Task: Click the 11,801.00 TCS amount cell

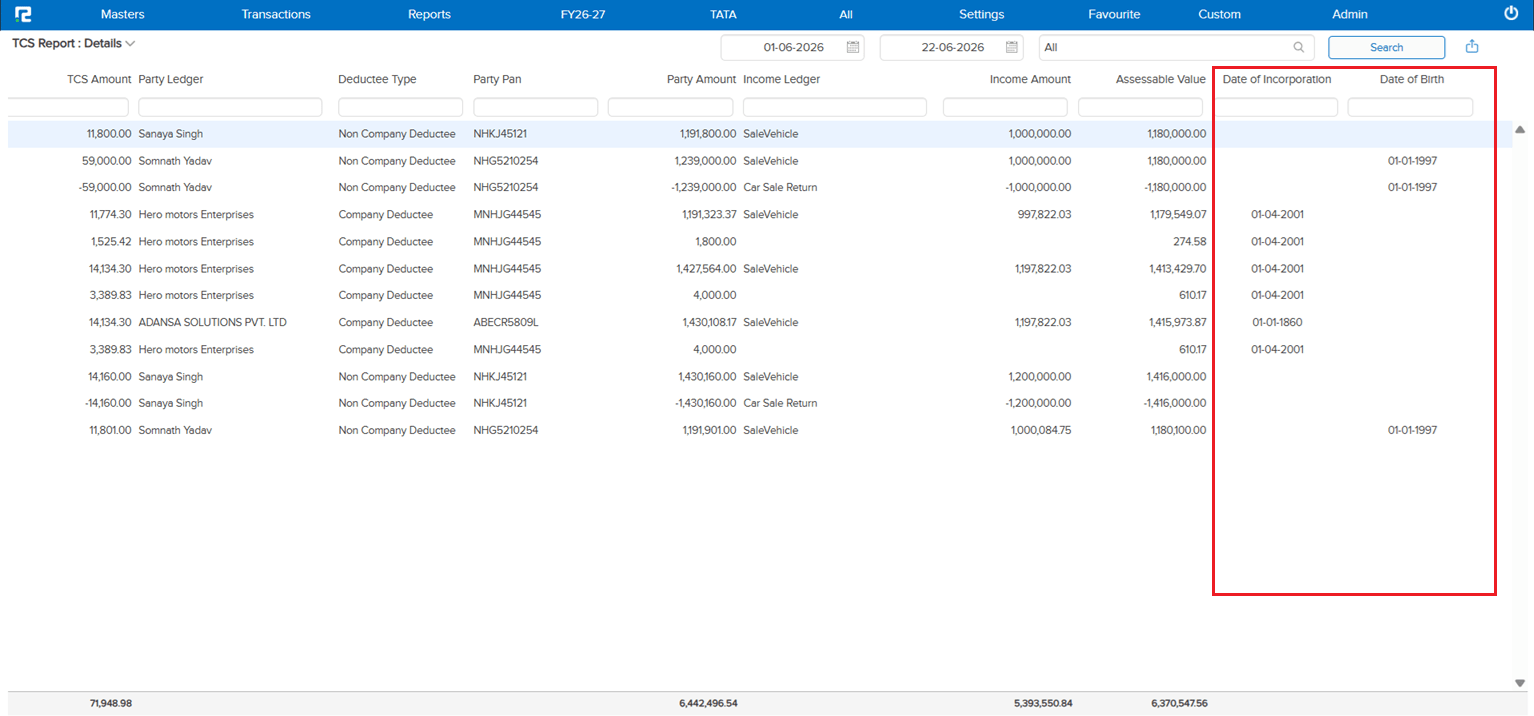Action: coord(110,430)
